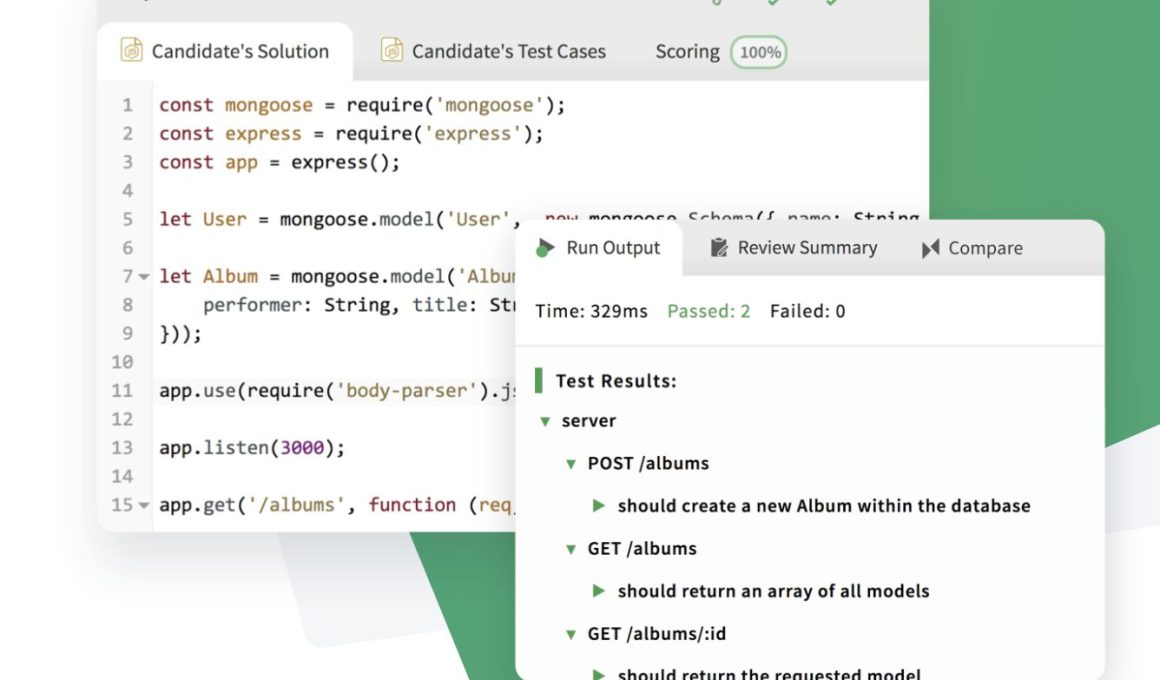The image size is (1160, 680).
Task: Select the 'GET /albums/:id' tree label
Action: (x=656, y=633)
